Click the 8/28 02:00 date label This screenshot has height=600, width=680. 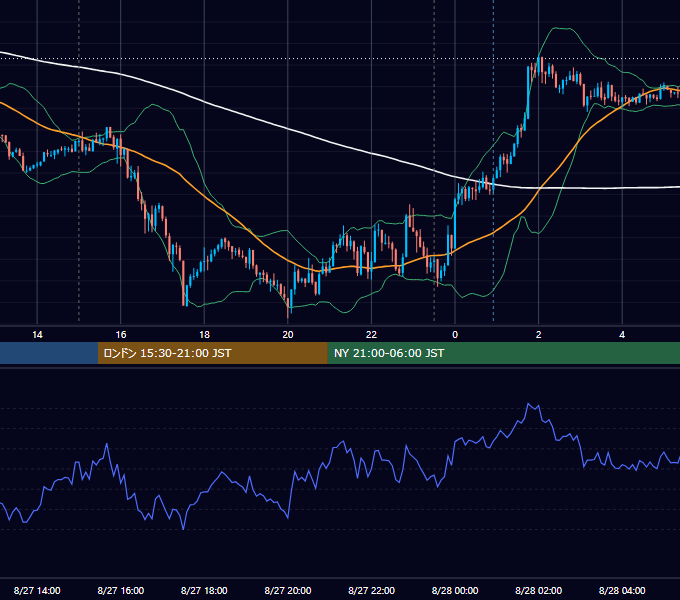pyautogui.click(x=539, y=590)
